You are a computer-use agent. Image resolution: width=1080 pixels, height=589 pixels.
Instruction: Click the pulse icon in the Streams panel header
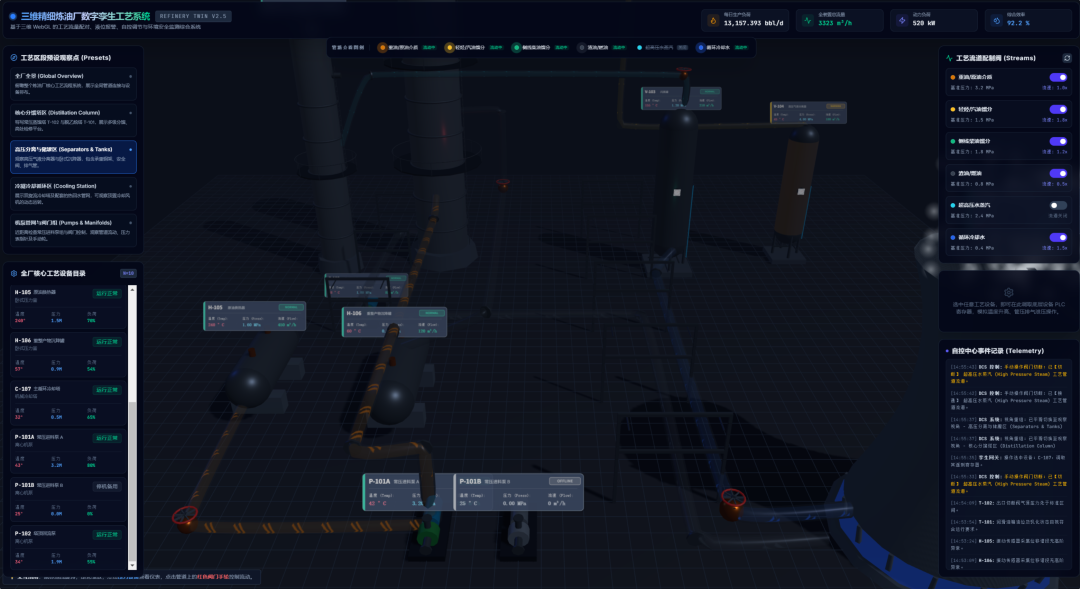[949, 59]
